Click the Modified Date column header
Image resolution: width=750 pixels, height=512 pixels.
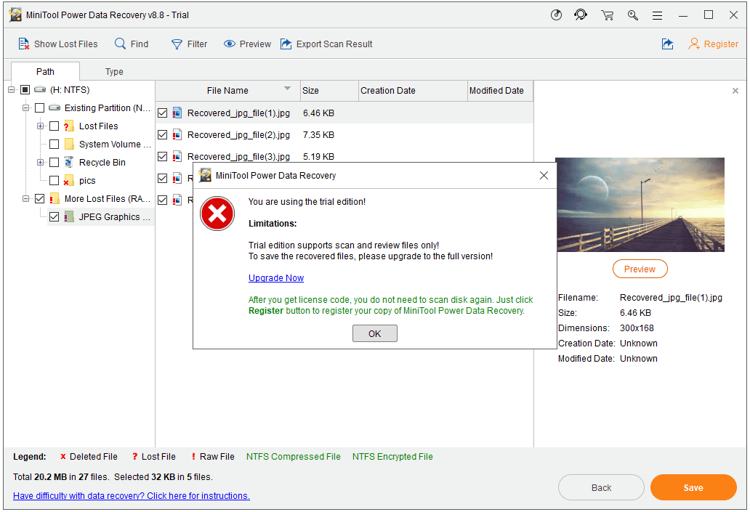point(500,90)
